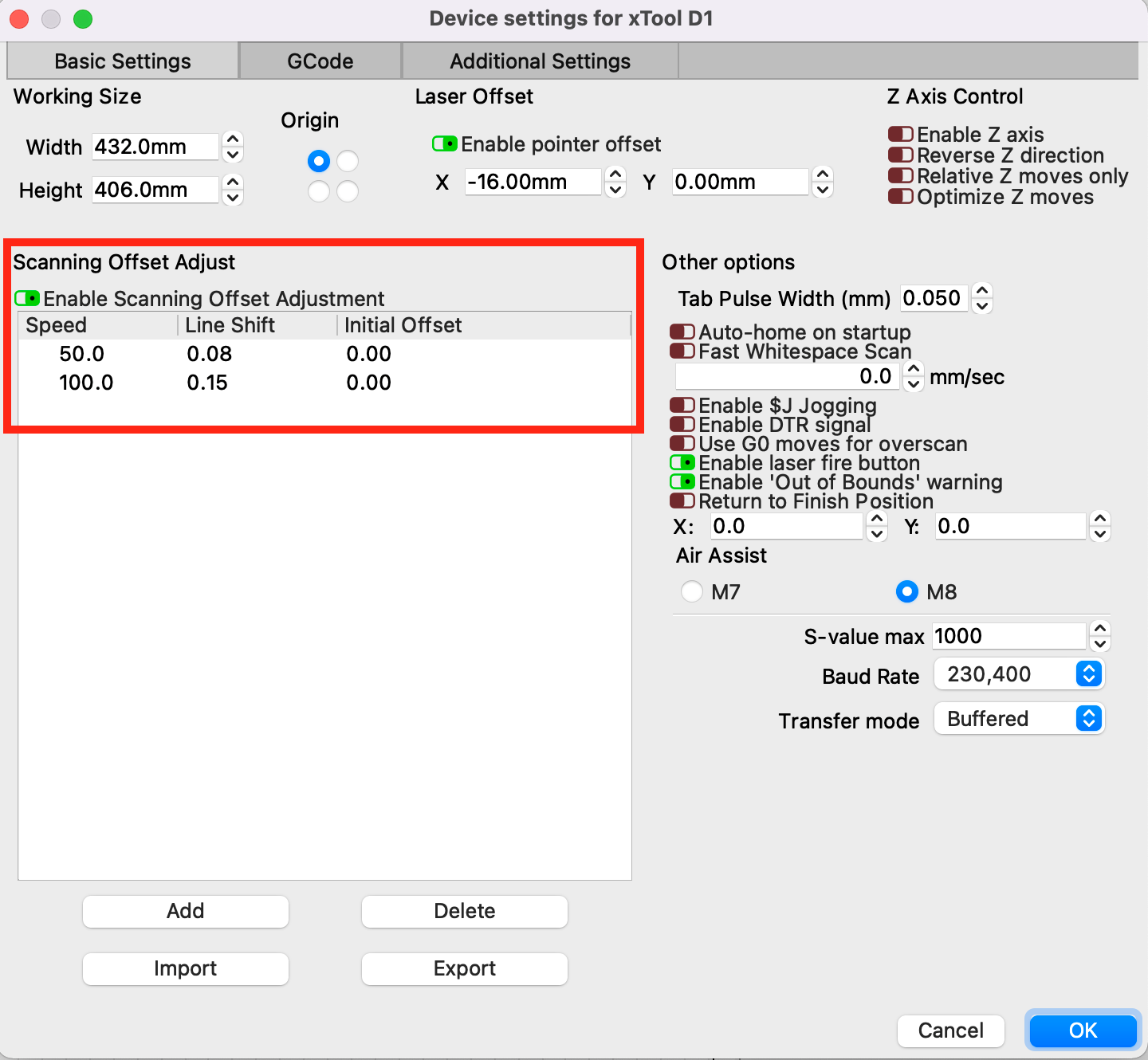Toggle Enable 'Out of Bounds' warning
The height and width of the screenshot is (1060, 1148).
pos(682,481)
